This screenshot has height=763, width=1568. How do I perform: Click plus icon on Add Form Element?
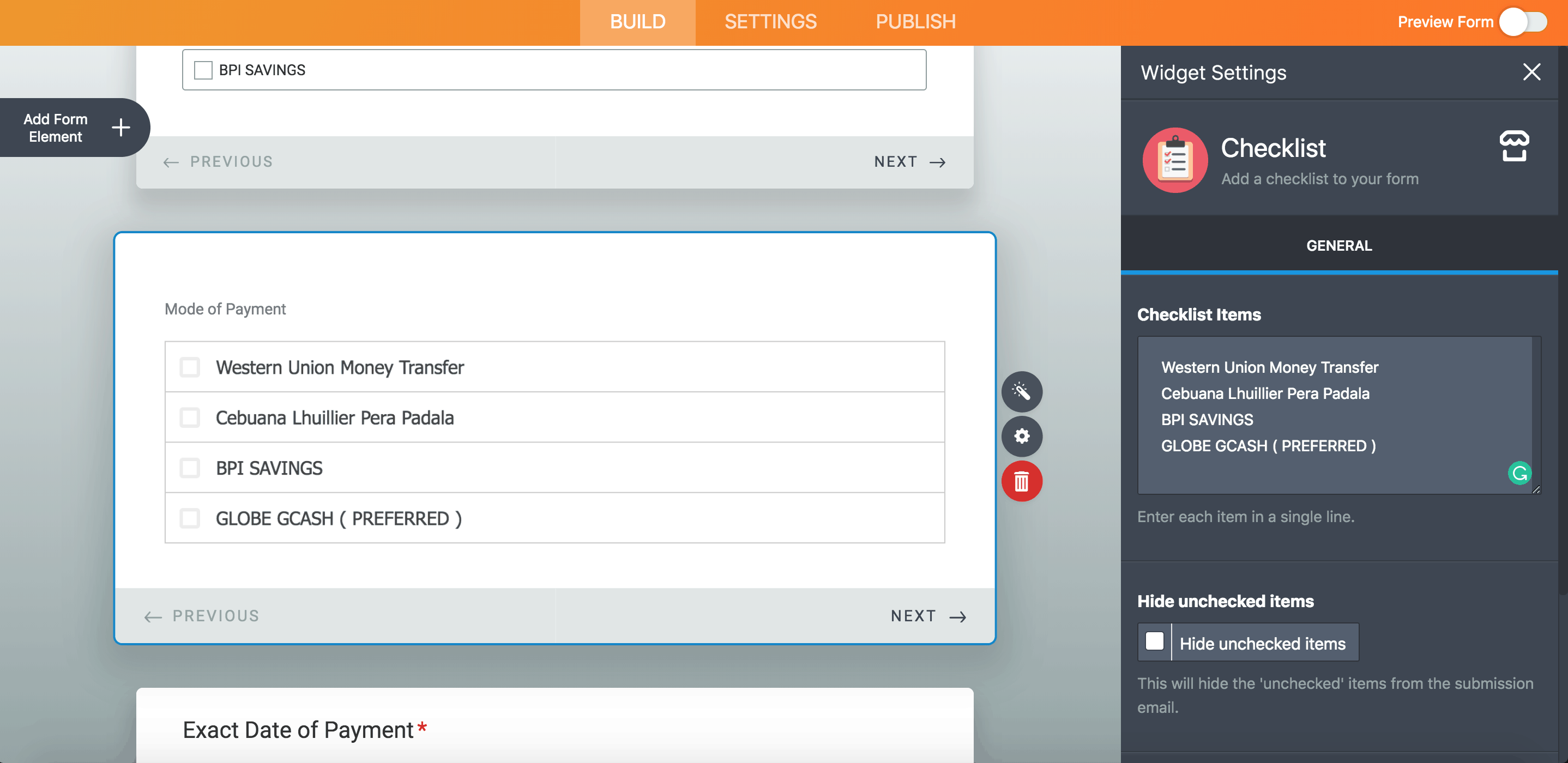(x=120, y=127)
